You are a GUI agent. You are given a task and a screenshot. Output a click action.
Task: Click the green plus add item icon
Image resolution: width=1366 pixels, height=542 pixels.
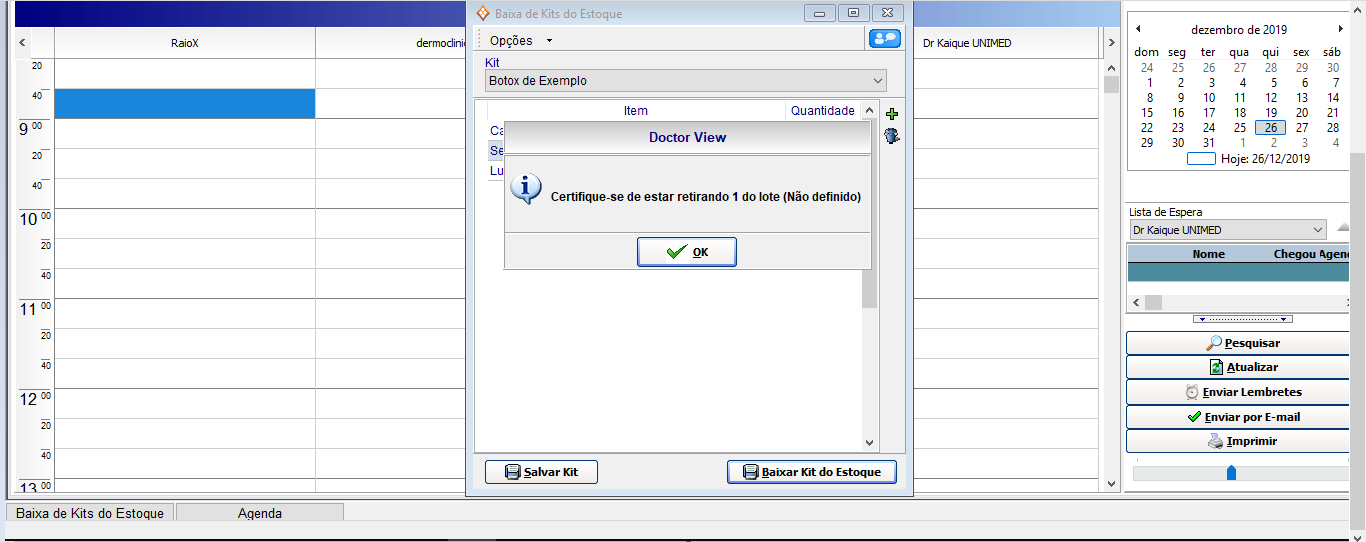(892, 114)
